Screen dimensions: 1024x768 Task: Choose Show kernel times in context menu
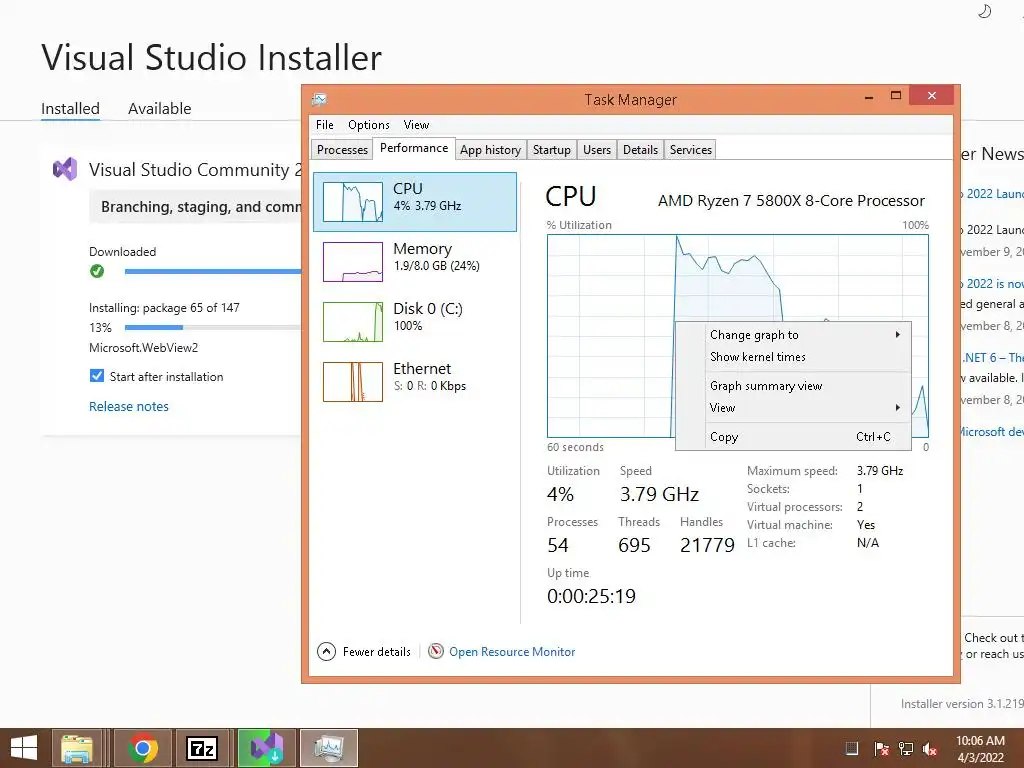pos(793,357)
